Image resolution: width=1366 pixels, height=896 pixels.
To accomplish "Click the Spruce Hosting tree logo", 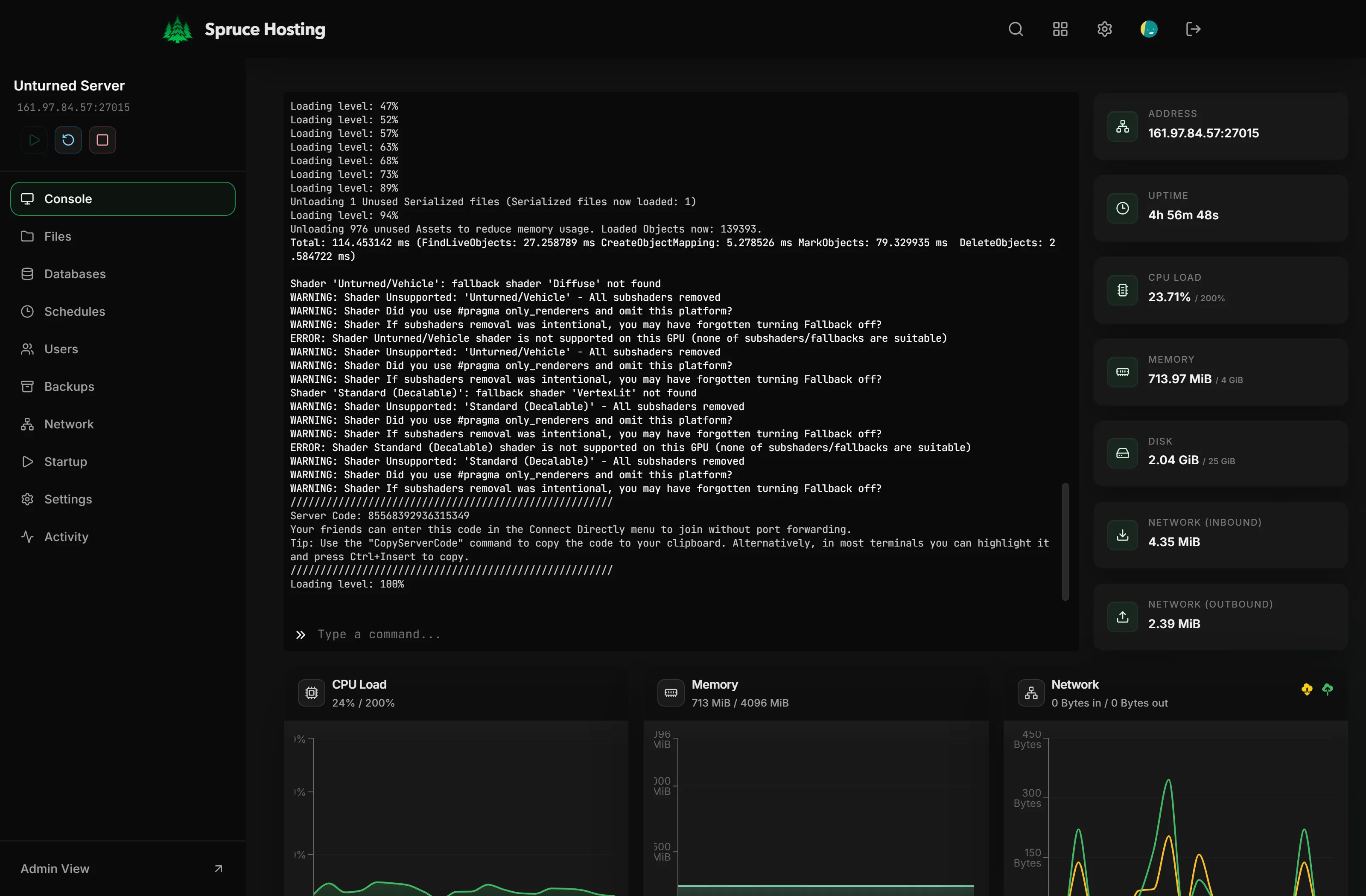I will pos(177,29).
